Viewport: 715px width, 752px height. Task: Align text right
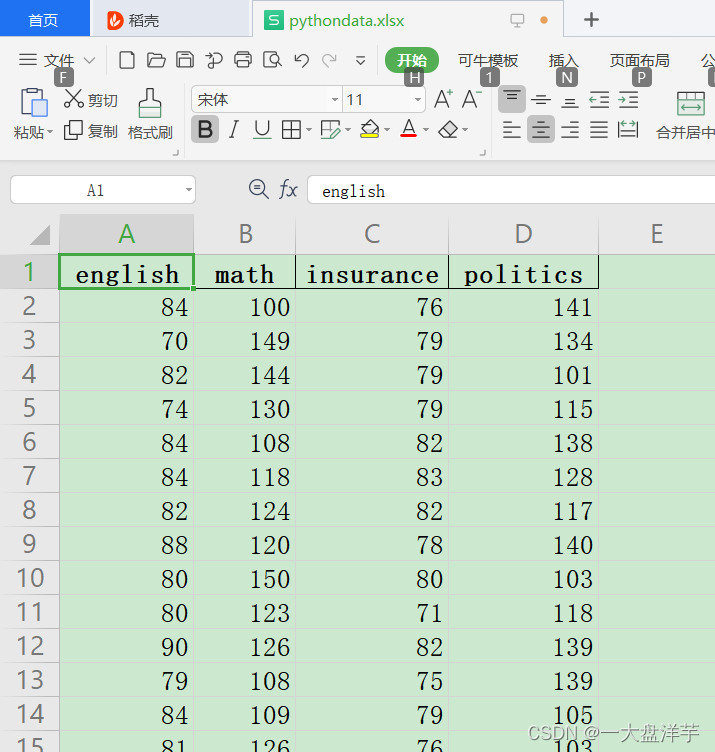pos(570,129)
